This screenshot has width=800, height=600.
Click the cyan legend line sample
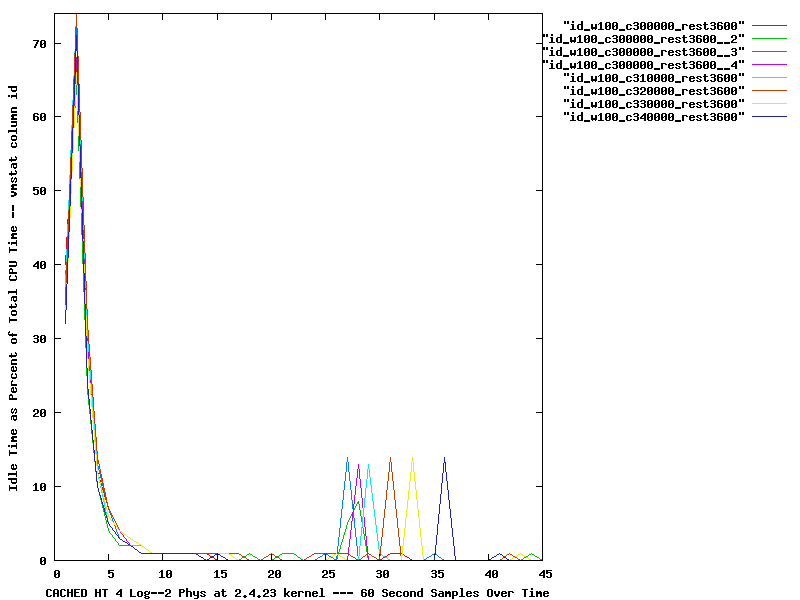pos(769,78)
